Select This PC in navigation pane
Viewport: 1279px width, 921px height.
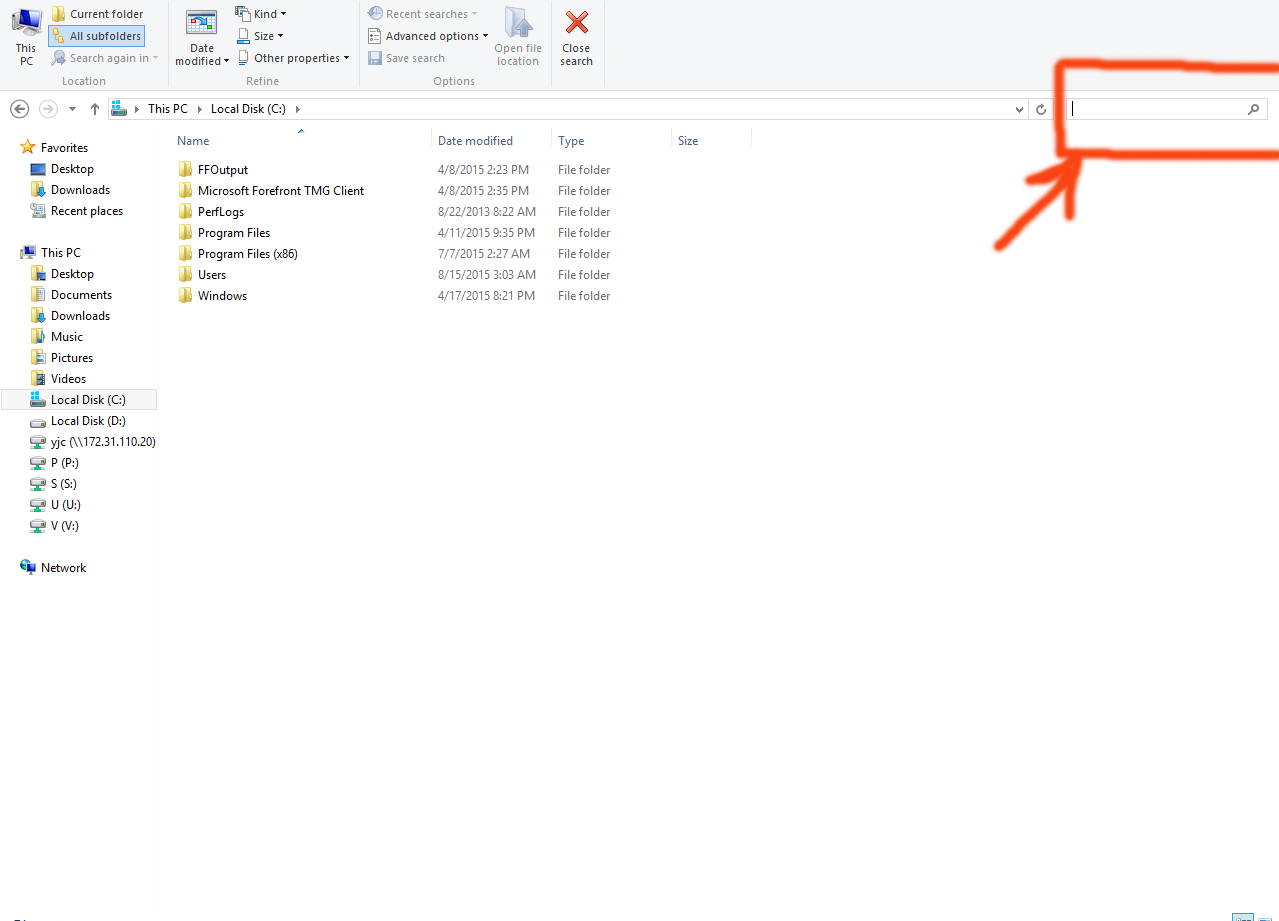(x=61, y=253)
